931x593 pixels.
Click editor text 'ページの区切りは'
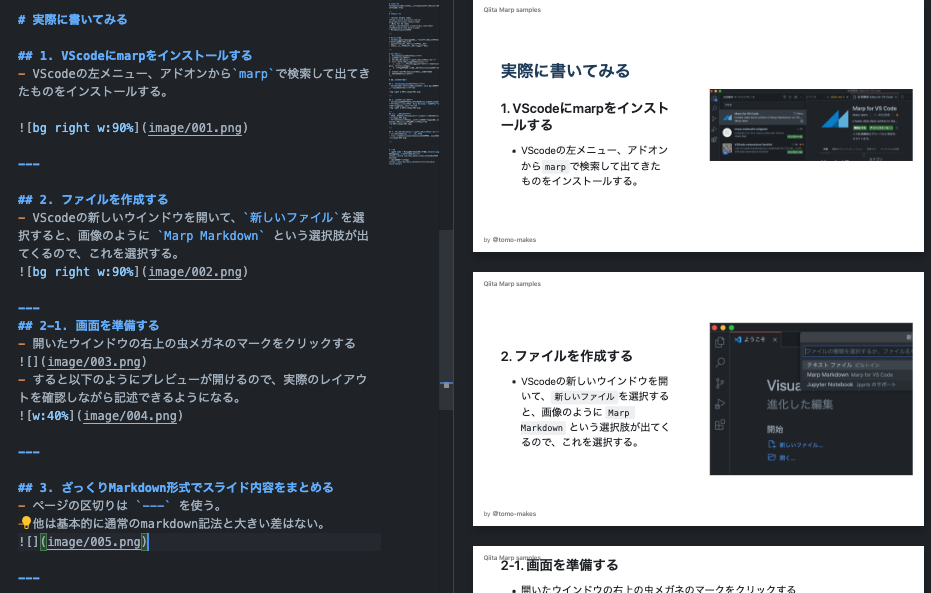[80, 505]
